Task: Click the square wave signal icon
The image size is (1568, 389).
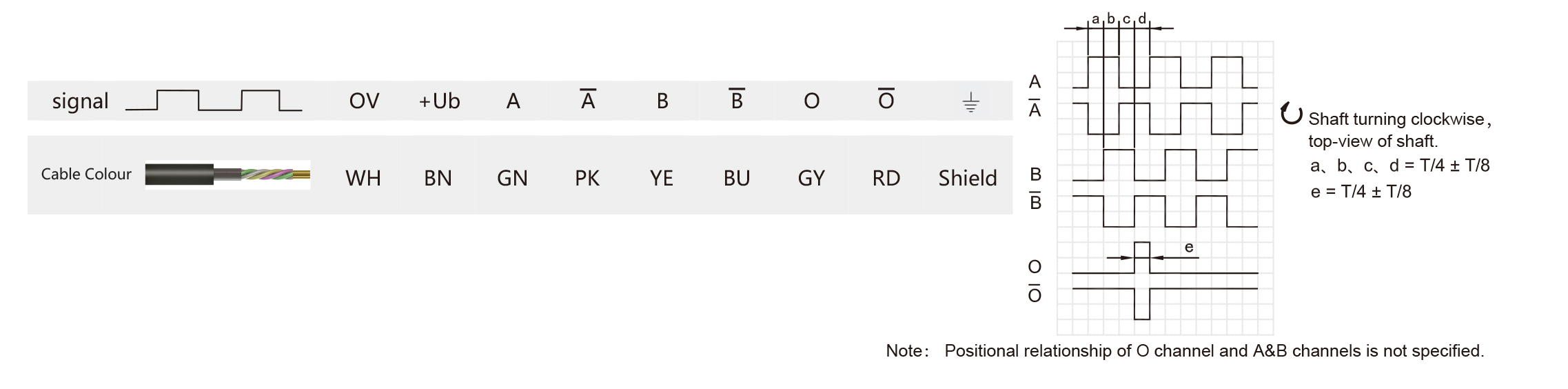Action: click(x=214, y=101)
